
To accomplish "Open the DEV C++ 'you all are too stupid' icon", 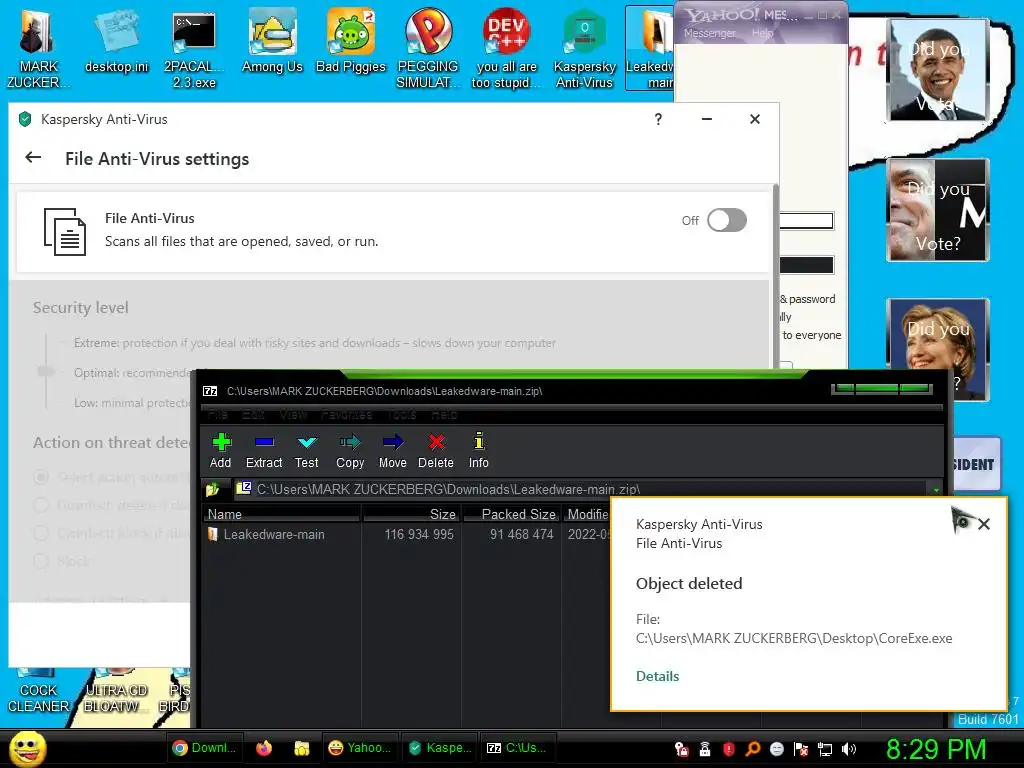I will [506, 47].
